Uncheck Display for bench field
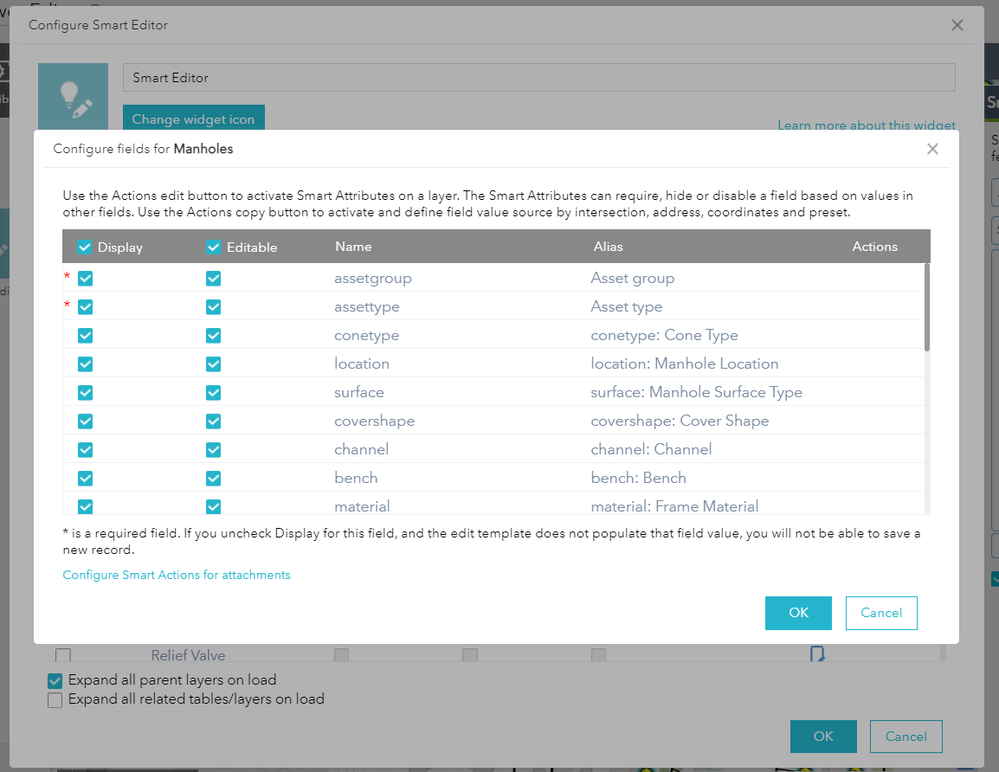 (85, 478)
